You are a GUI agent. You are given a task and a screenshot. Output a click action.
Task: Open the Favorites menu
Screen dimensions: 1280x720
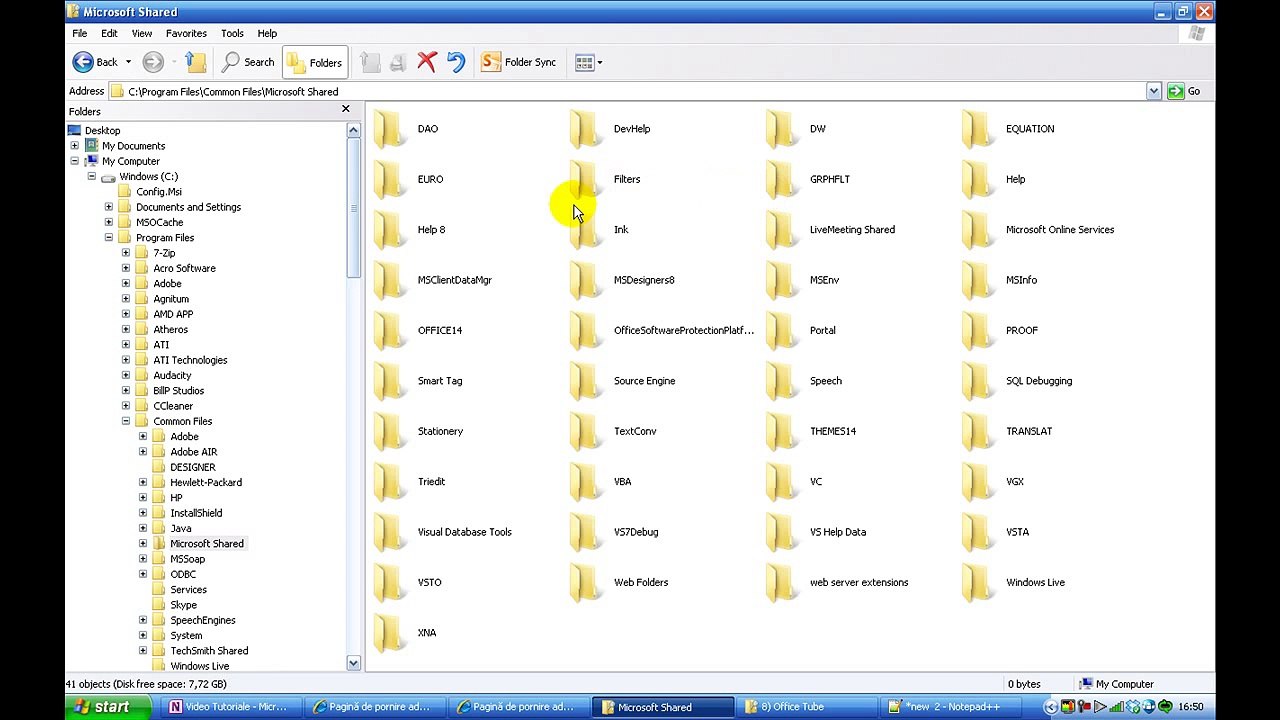(186, 33)
